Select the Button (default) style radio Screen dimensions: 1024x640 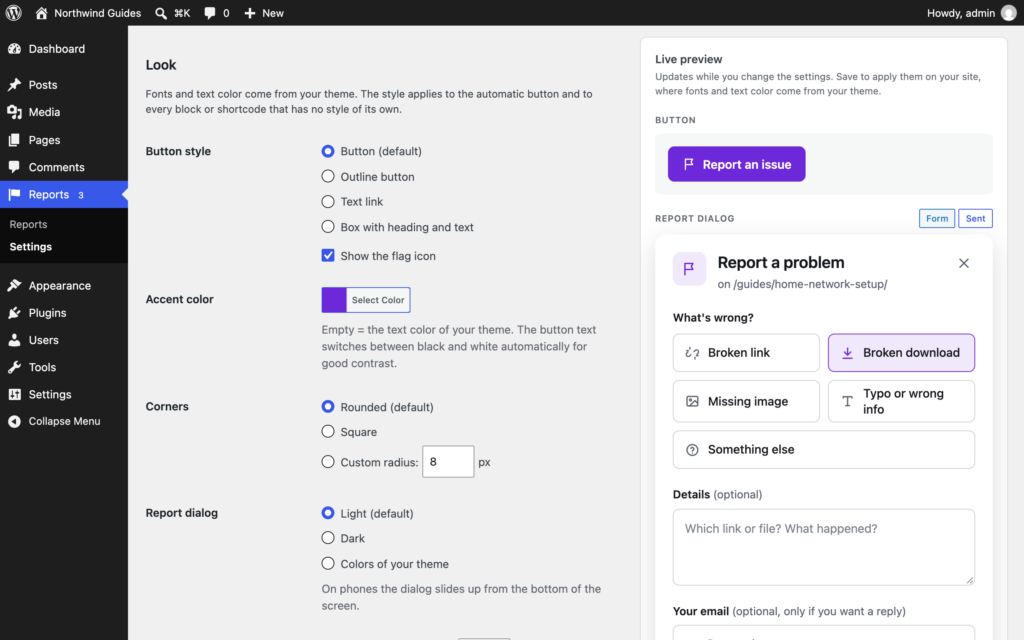coord(328,151)
